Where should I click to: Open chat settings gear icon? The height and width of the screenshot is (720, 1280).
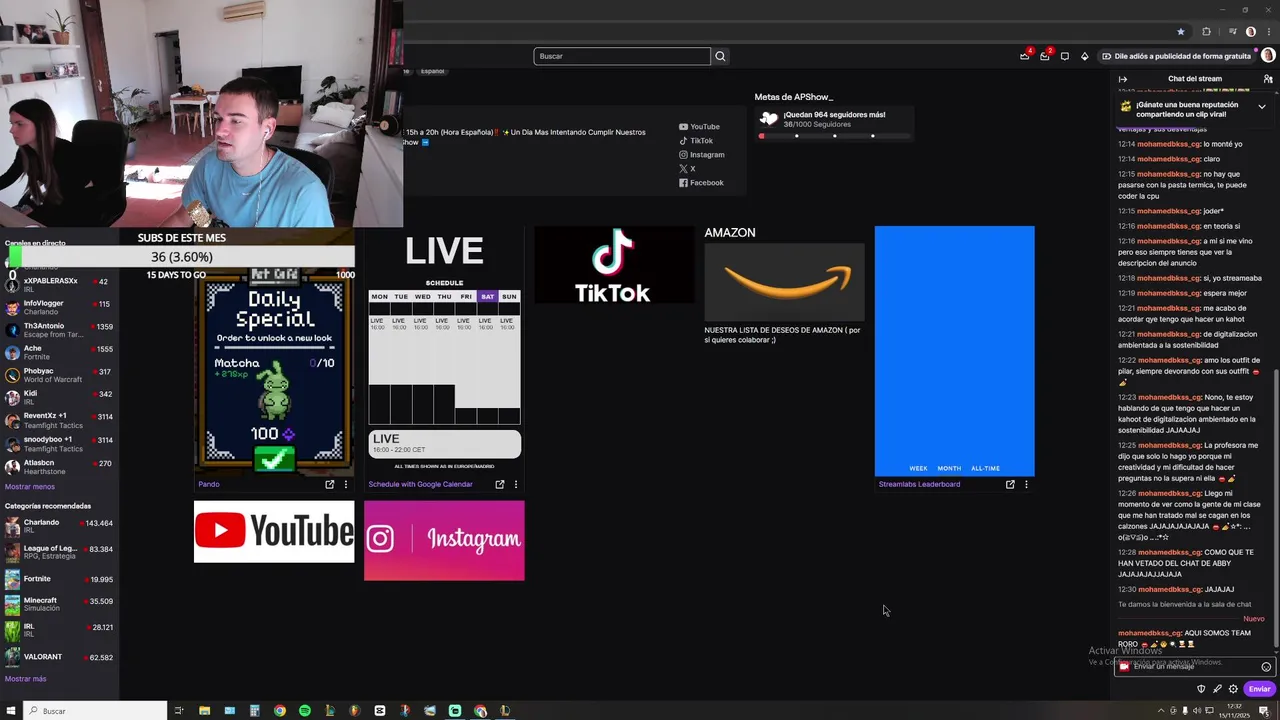(1233, 689)
